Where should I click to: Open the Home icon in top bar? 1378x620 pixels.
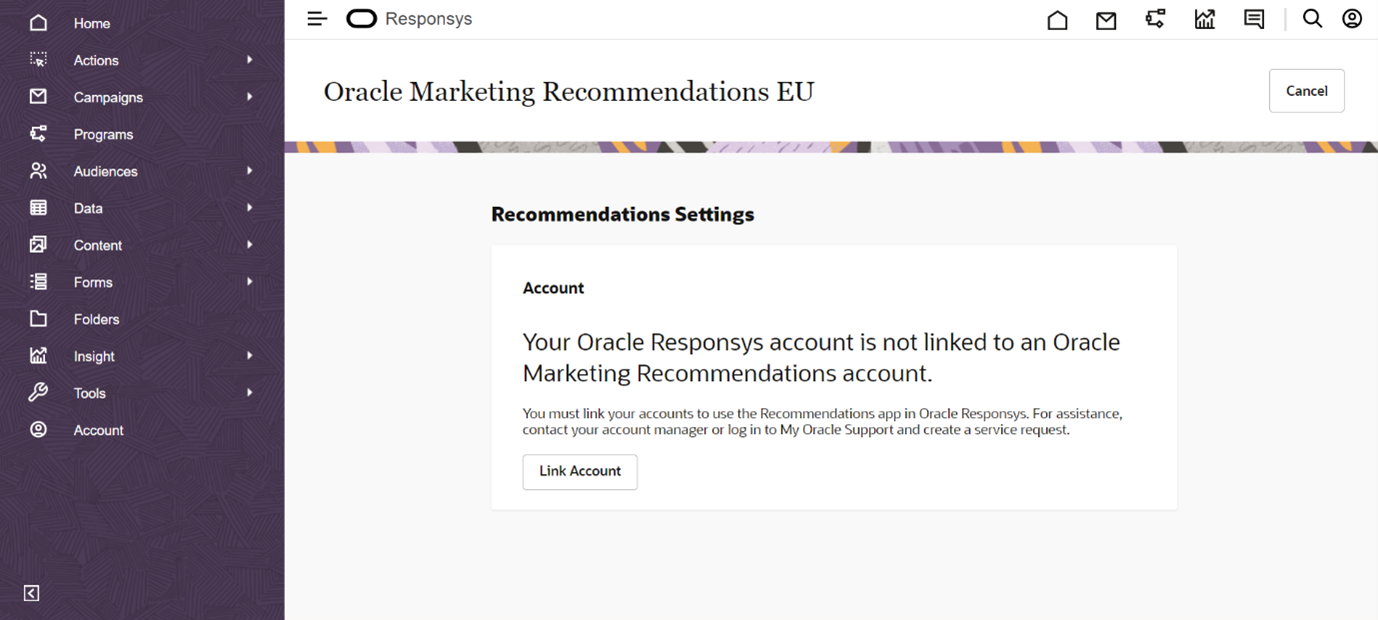[x=1057, y=20]
